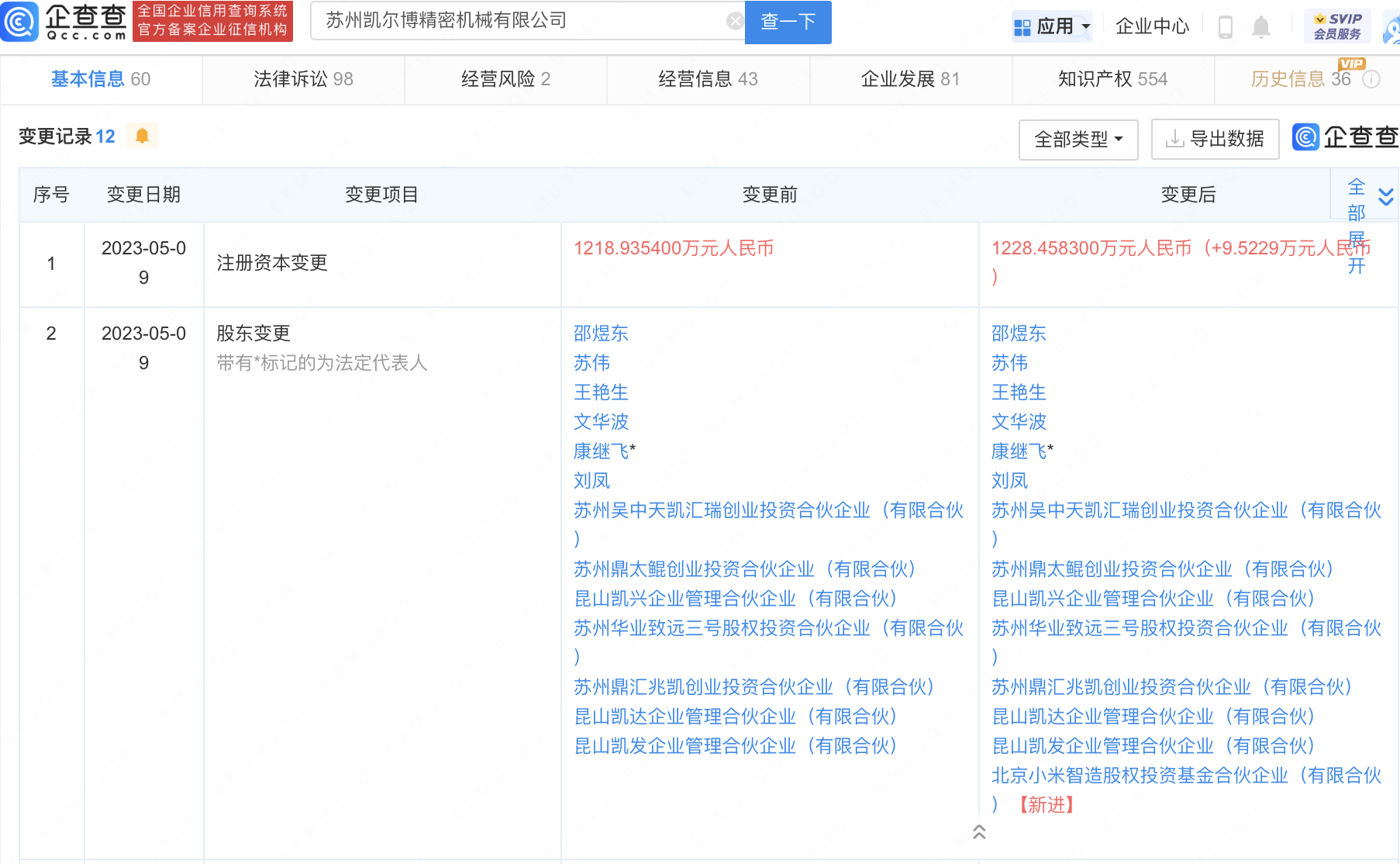This screenshot has height=864, width=1400.
Task: Open notifications with the bell icon
Action: pos(1261,27)
